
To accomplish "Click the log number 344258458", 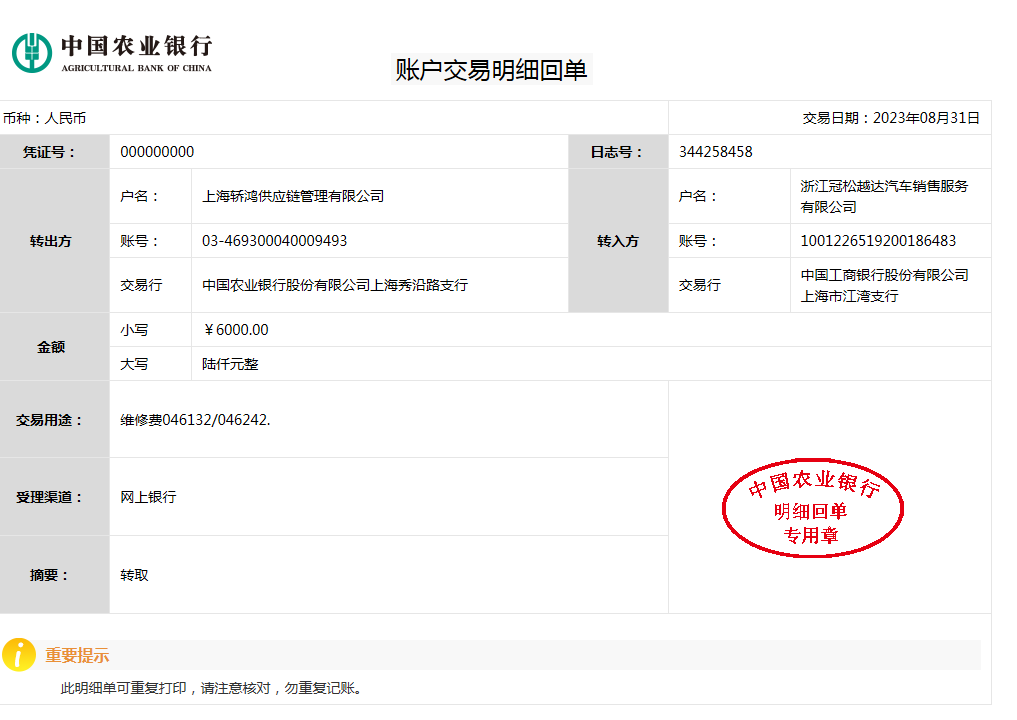I will 715,152.
